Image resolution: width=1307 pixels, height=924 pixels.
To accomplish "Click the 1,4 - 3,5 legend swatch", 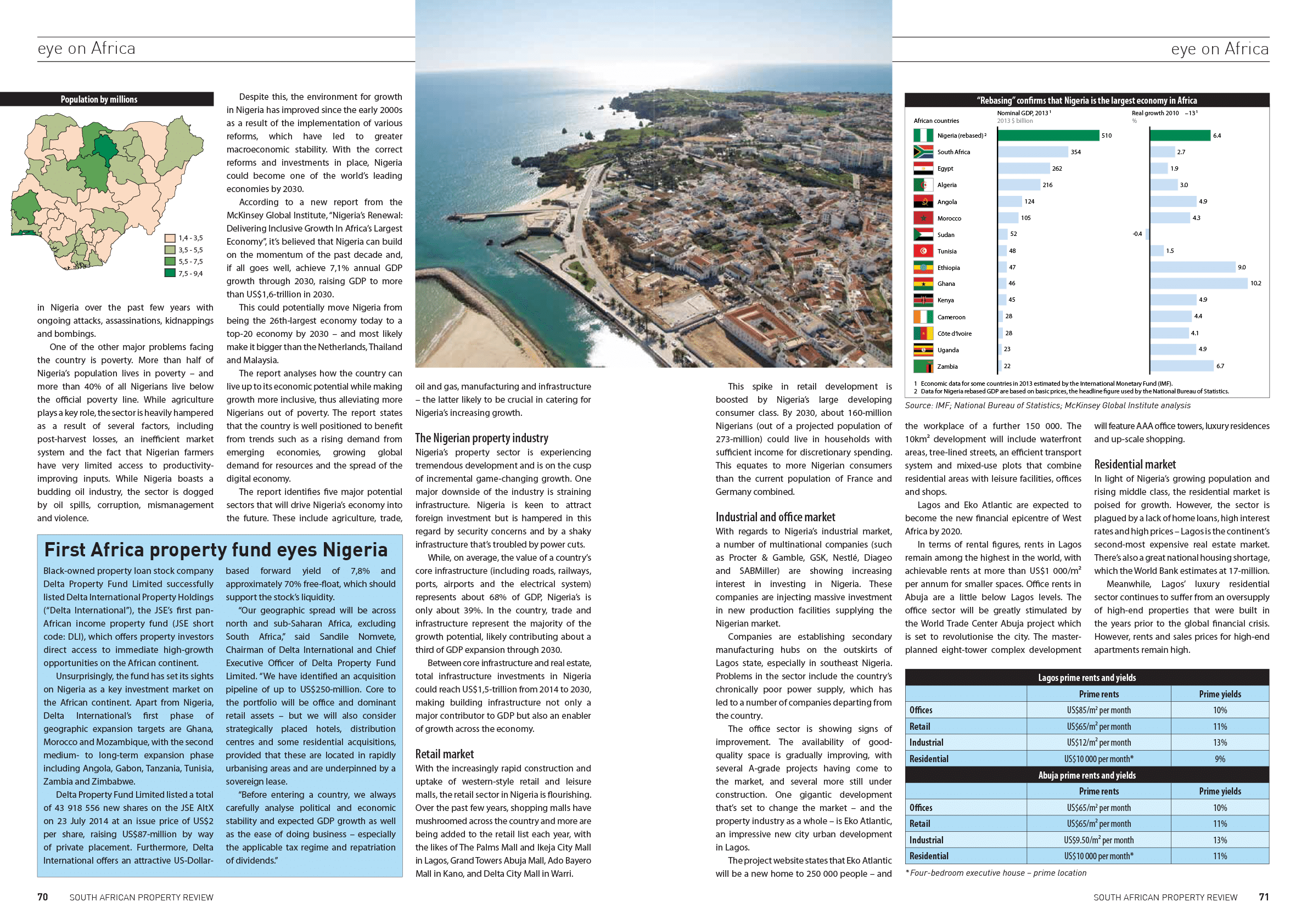I will (x=170, y=238).
